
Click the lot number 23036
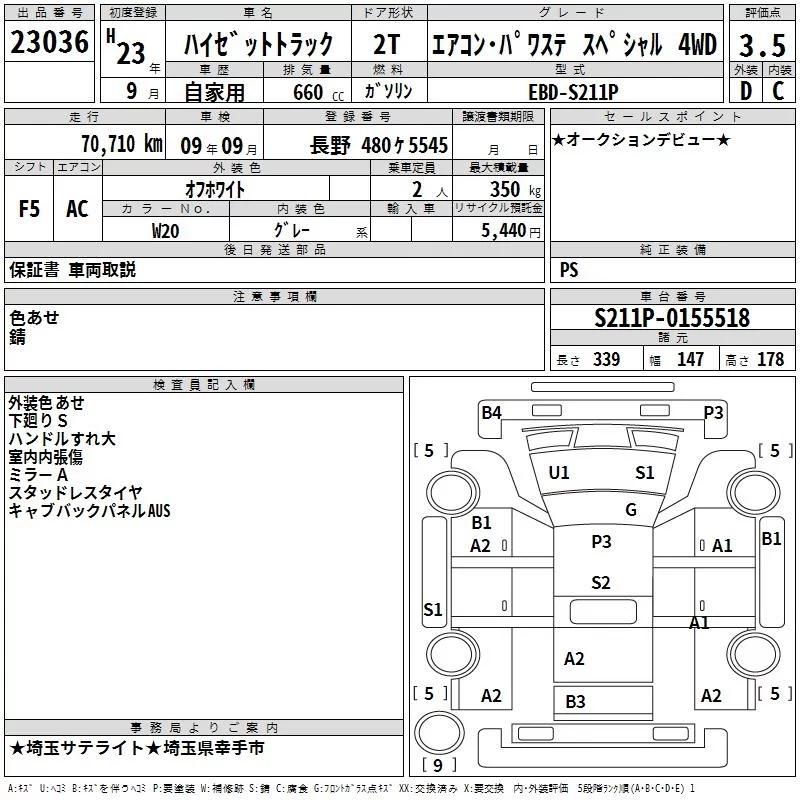click(49, 42)
